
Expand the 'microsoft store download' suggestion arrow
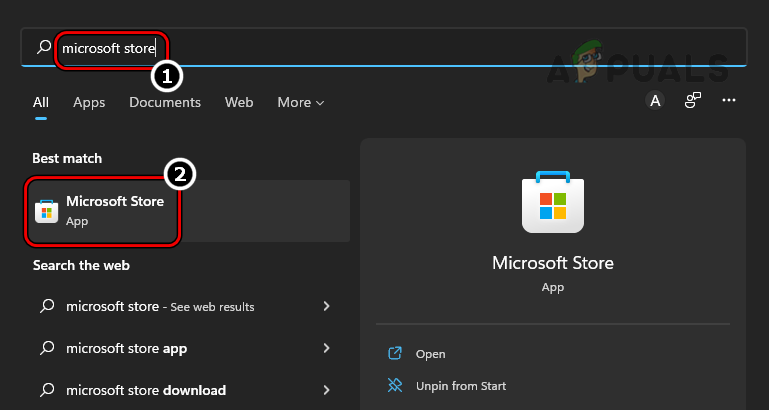coord(326,390)
